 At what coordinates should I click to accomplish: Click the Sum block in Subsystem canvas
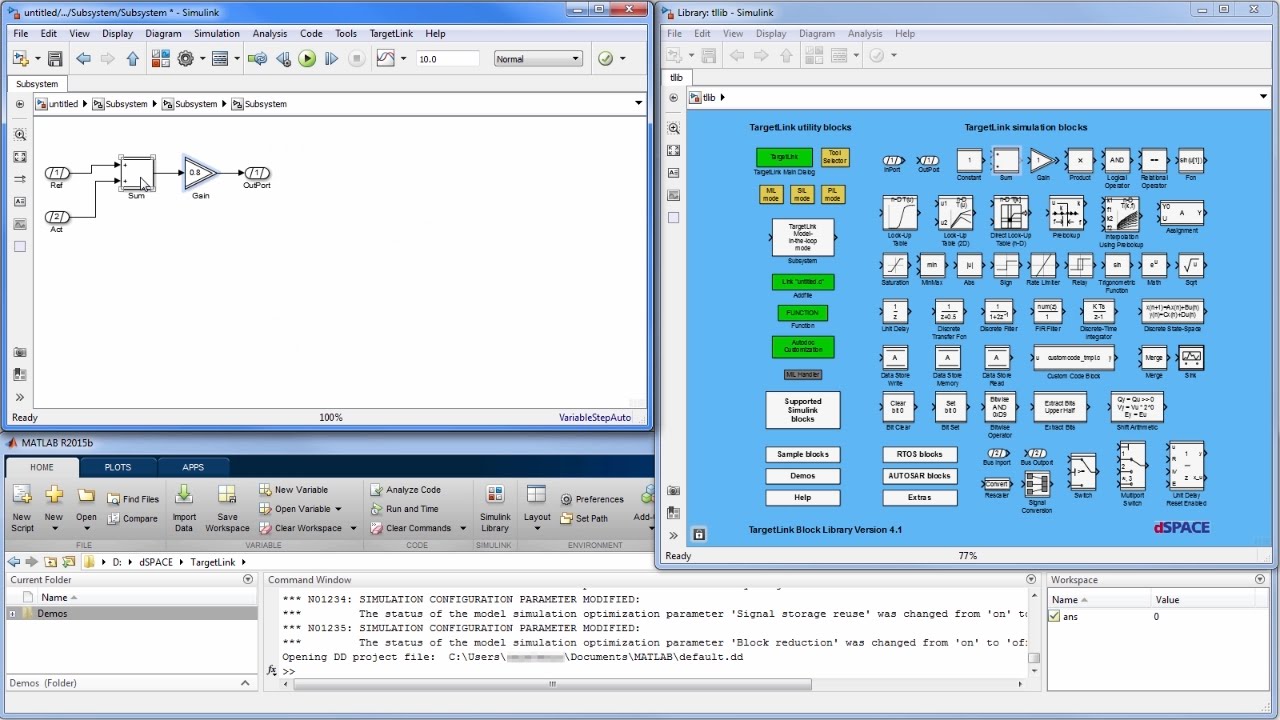click(x=137, y=173)
